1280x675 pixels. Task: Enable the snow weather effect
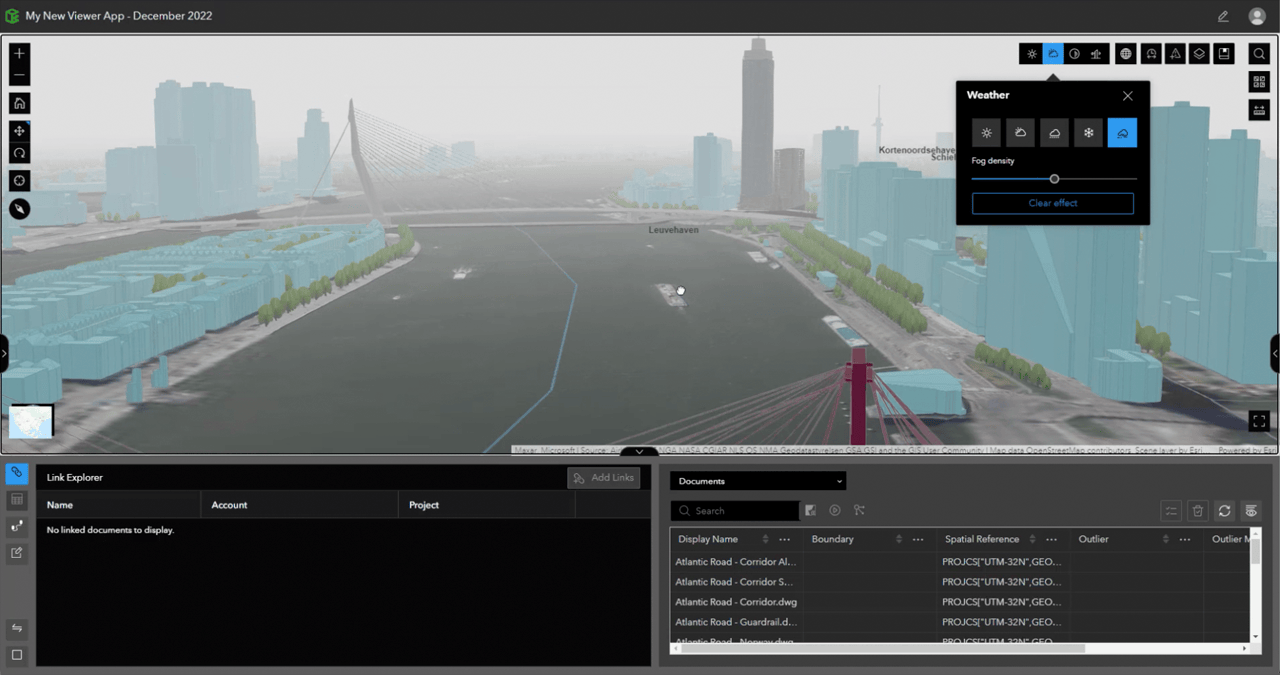1088,132
